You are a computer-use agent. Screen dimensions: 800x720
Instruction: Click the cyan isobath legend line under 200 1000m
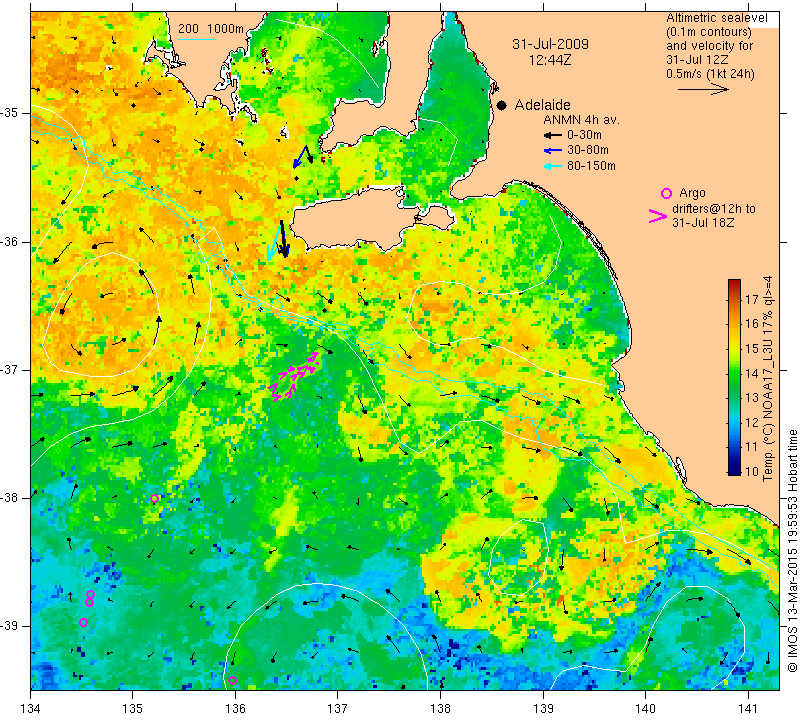pyautogui.click(x=197, y=39)
